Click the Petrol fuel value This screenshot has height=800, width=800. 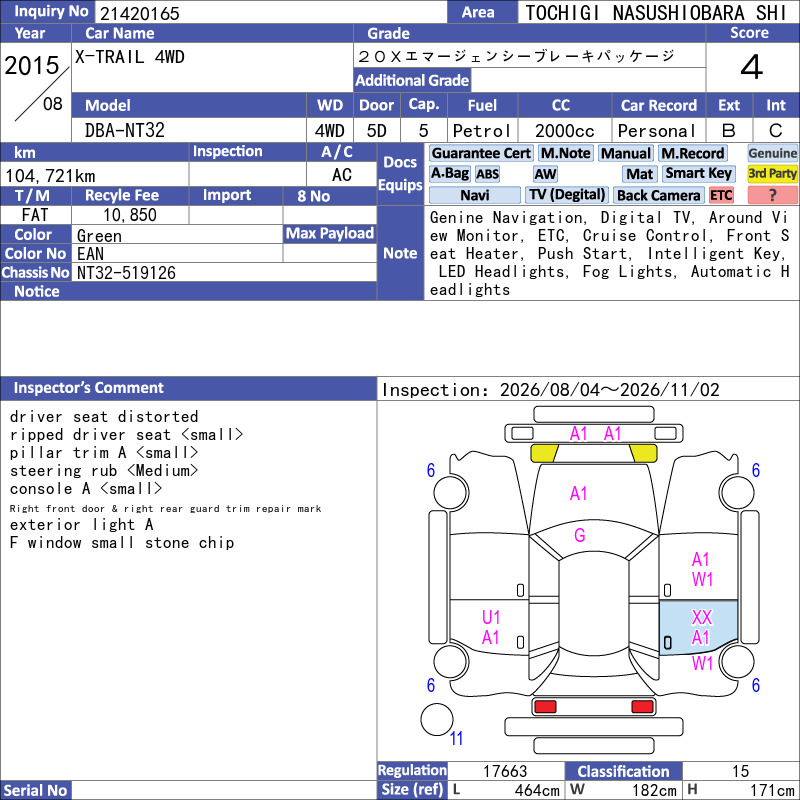[482, 131]
